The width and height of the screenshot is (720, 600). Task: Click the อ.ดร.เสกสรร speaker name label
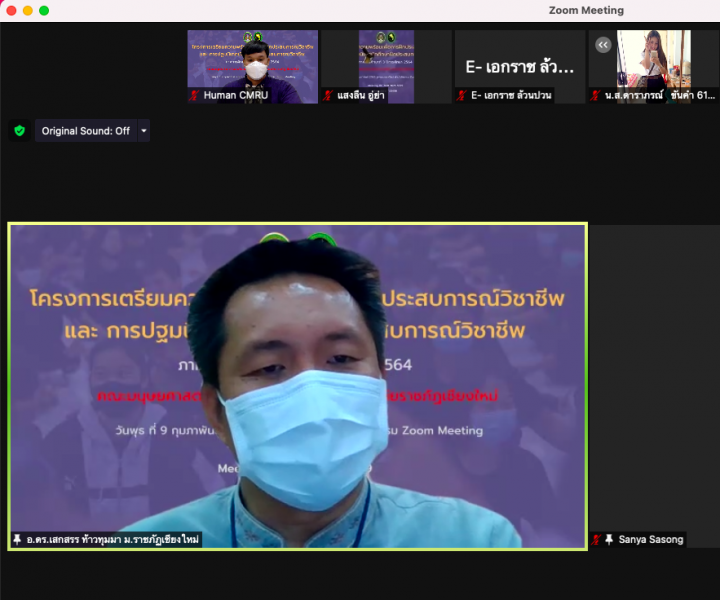(113, 540)
